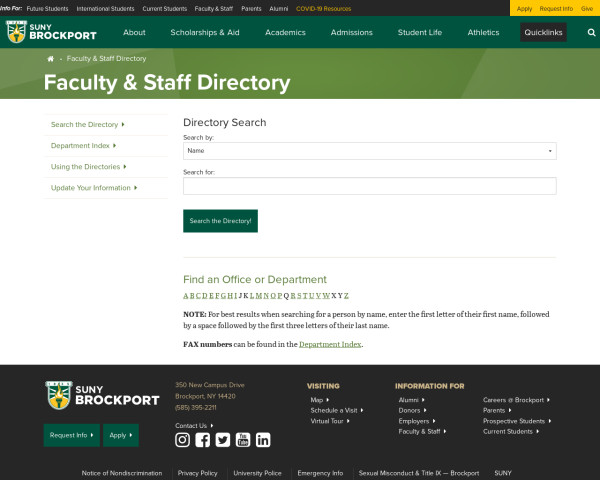Image resolution: width=600 pixels, height=480 pixels.
Task: Open International Students info link
Action: click(x=105, y=8)
